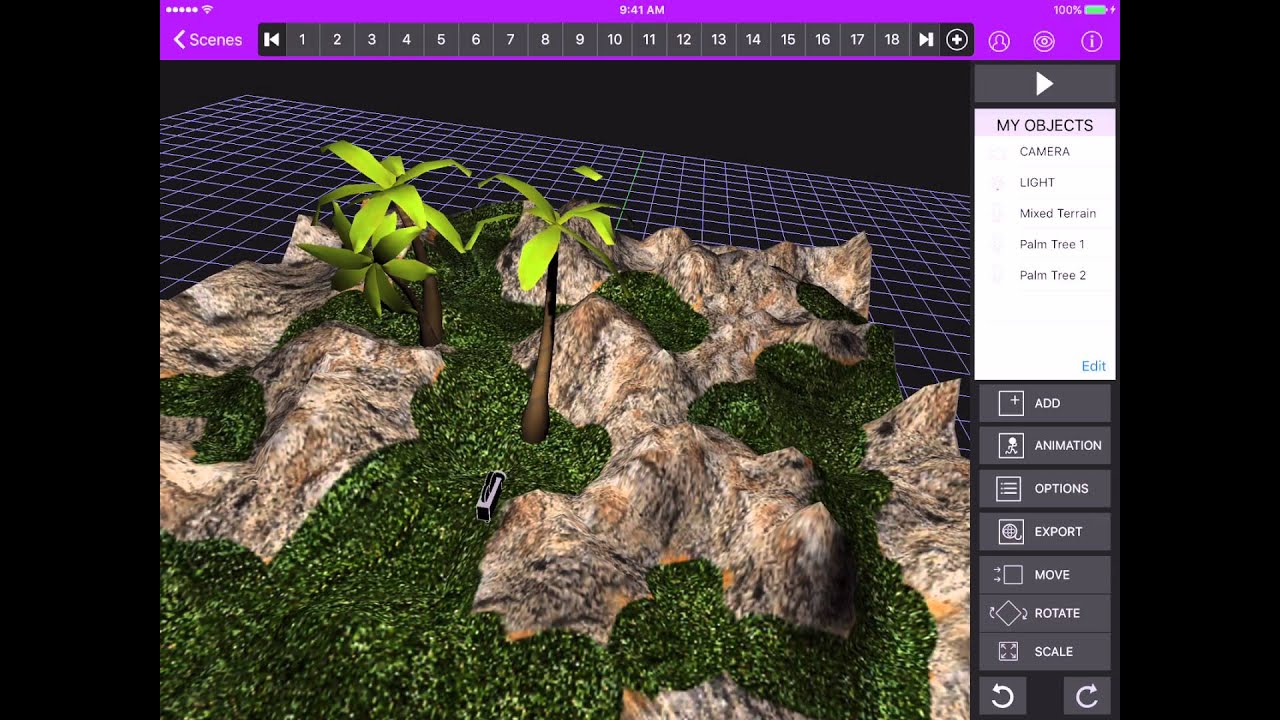Screen dimensions: 1280x720
Task: Select CAMERA in My Objects
Action: (x=1045, y=152)
